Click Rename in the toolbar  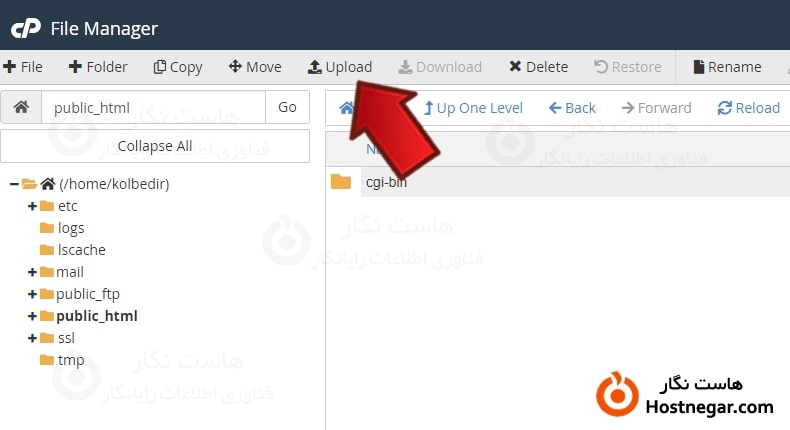point(727,67)
